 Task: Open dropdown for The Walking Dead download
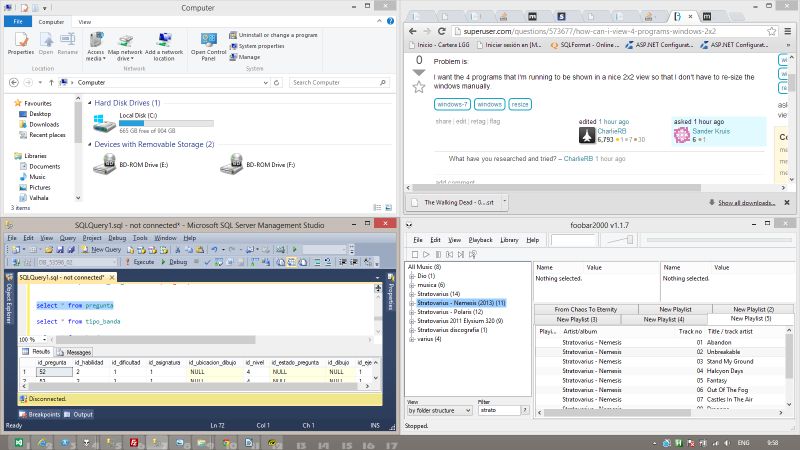[505, 202]
